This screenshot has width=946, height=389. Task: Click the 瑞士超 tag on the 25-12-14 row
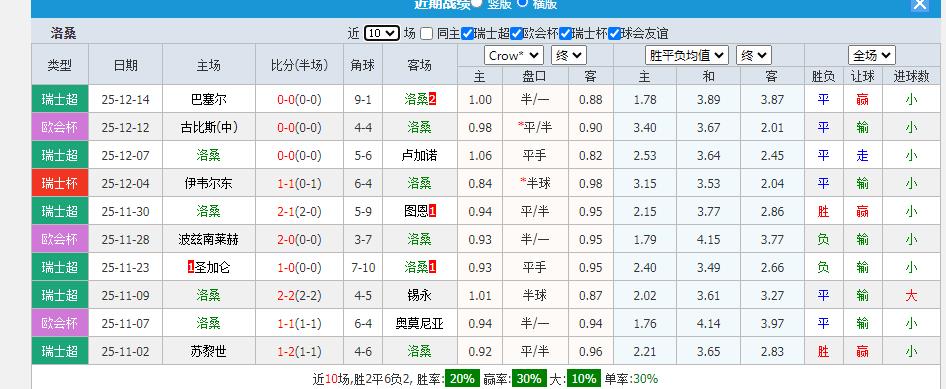60,100
